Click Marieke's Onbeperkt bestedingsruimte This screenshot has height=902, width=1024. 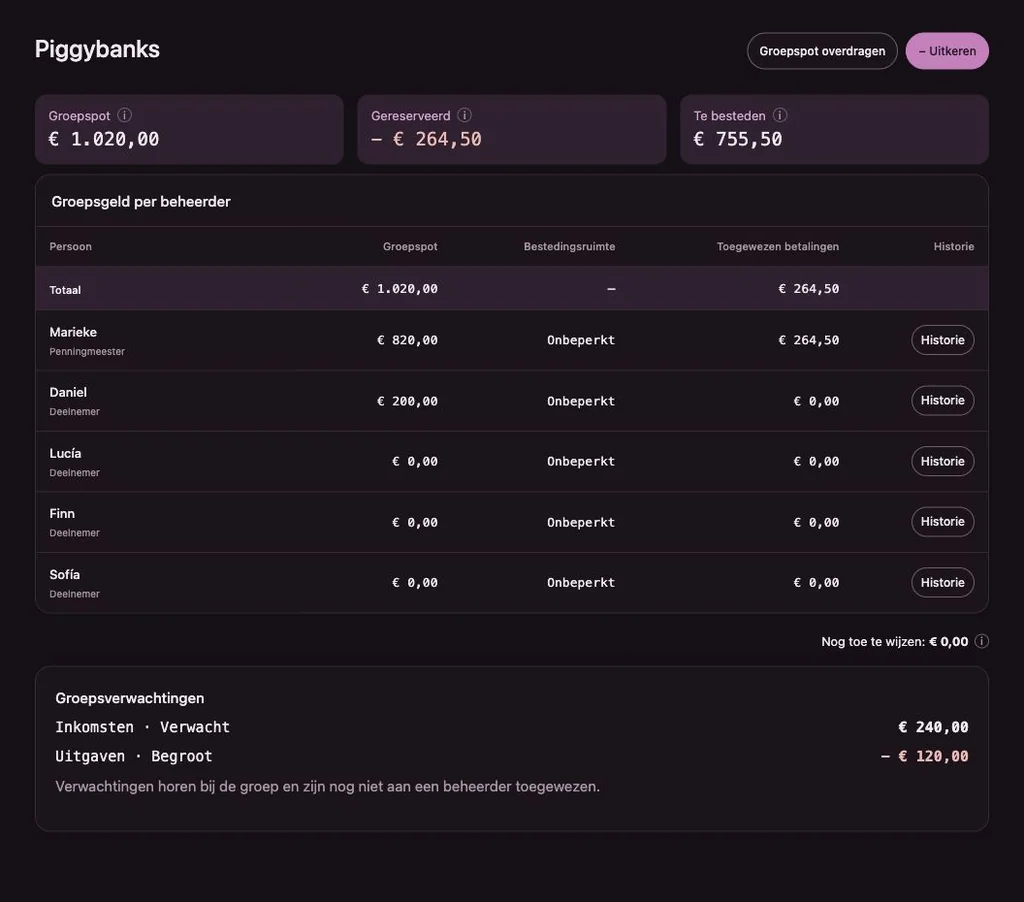581,340
